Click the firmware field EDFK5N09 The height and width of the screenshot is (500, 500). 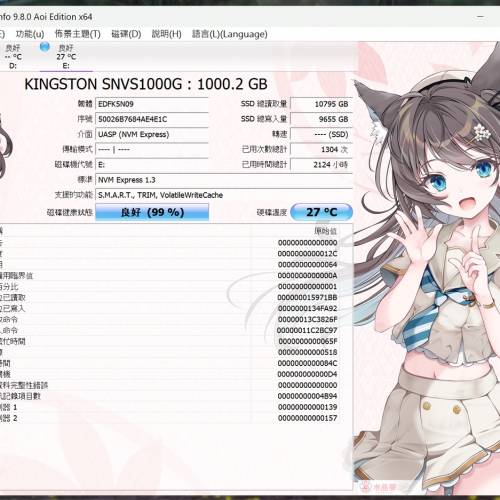coord(152,104)
